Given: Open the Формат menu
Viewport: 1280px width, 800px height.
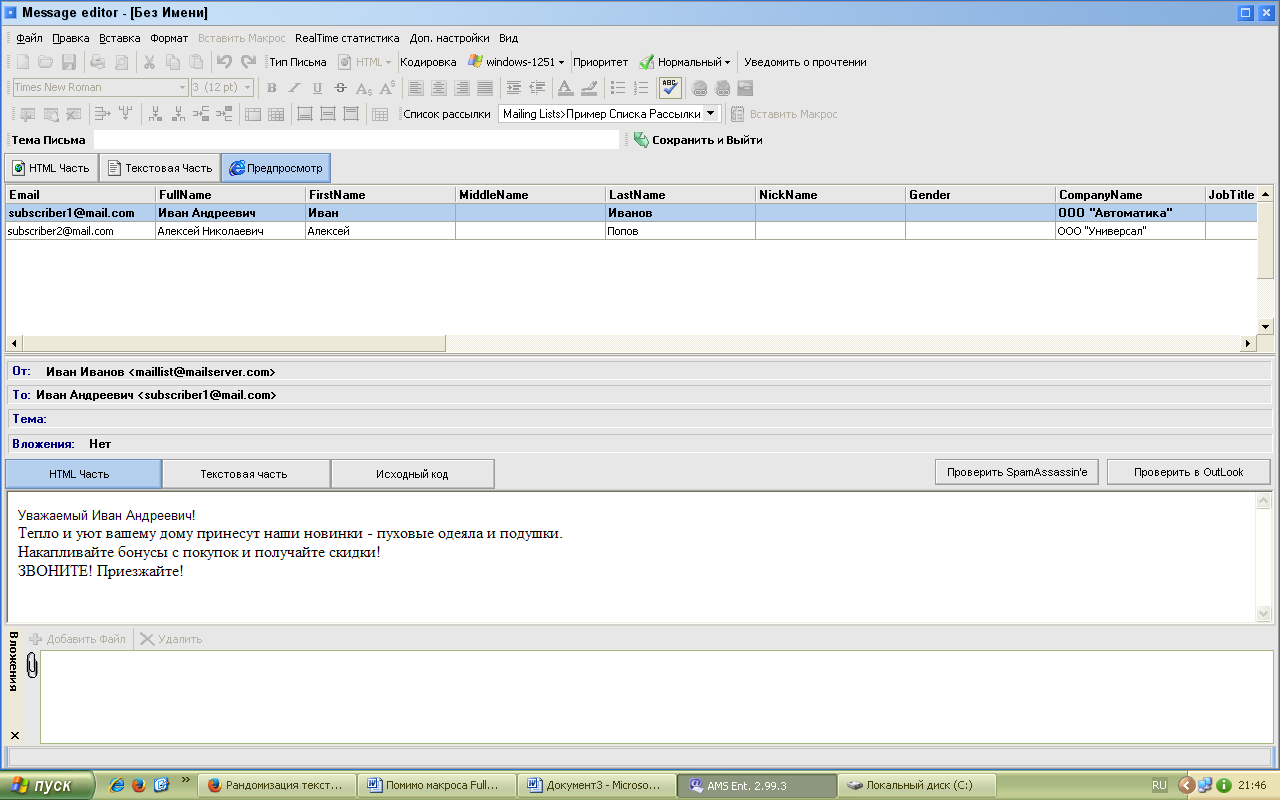Looking at the screenshot, I should [x=169, y=38].
